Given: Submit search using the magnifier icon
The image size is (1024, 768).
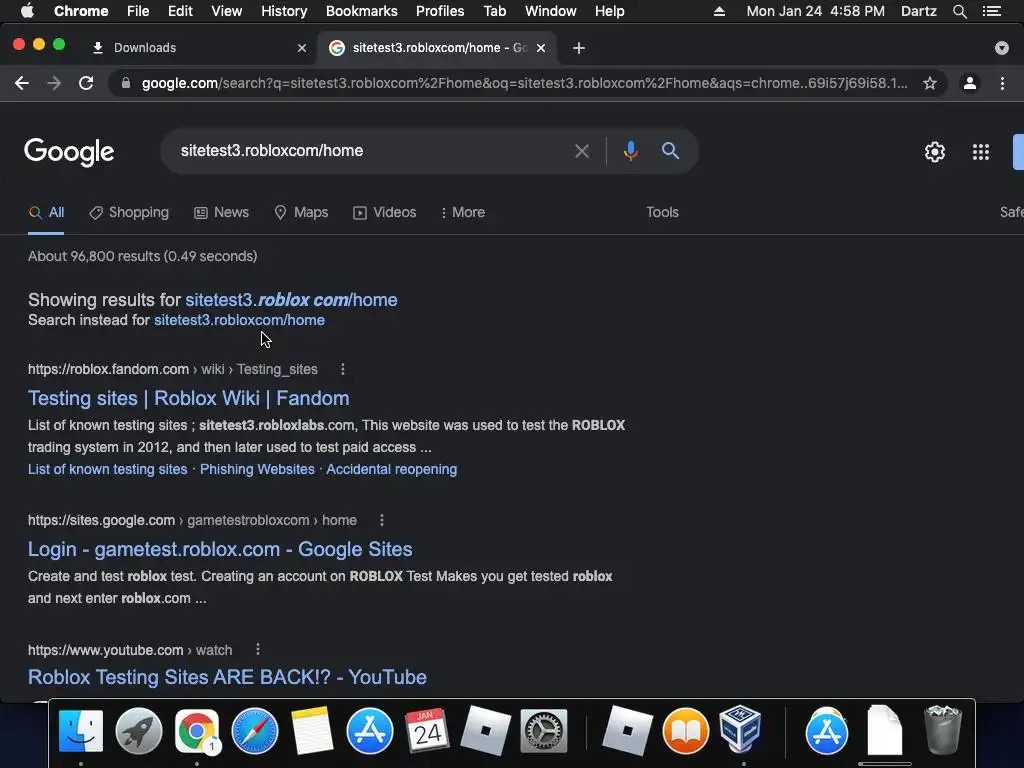Looking at the screenshot, I should 670,151.
